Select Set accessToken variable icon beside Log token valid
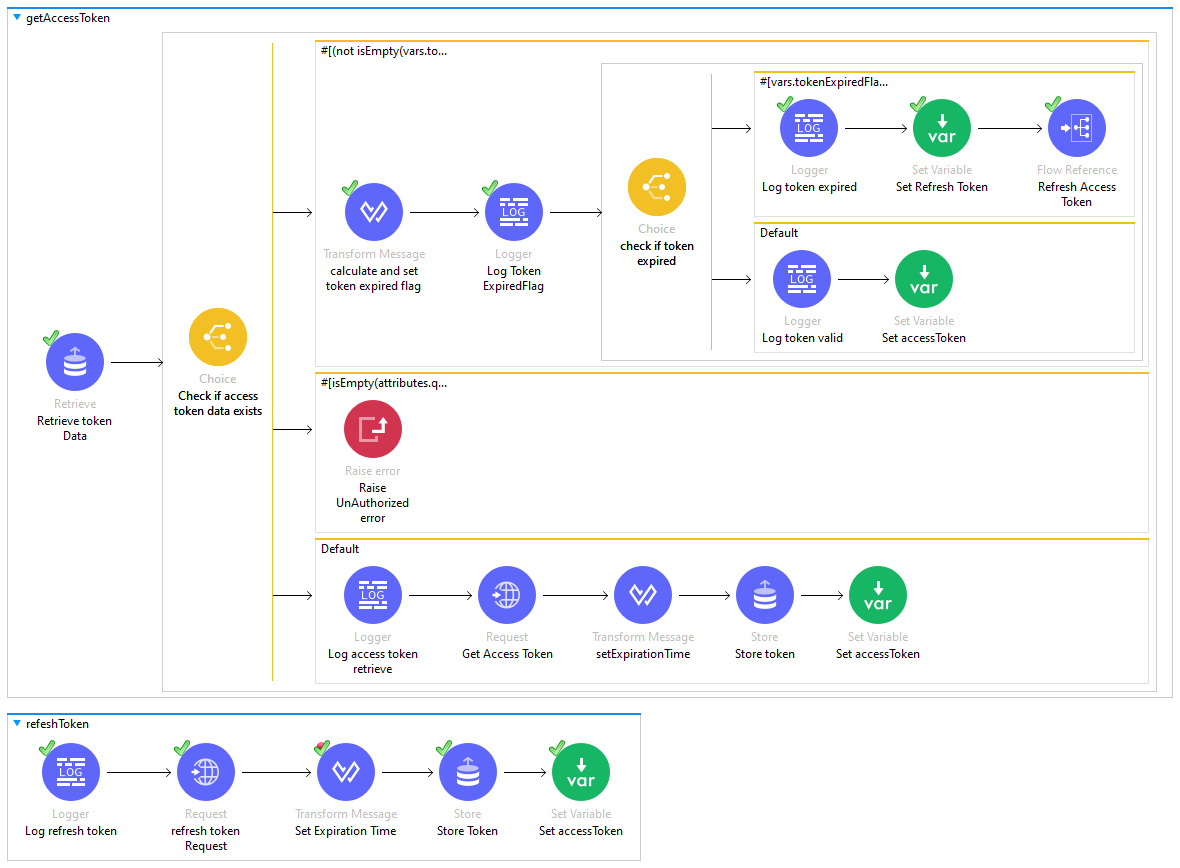The width and height of the screenshot is (1180, 868). (923, 279)
